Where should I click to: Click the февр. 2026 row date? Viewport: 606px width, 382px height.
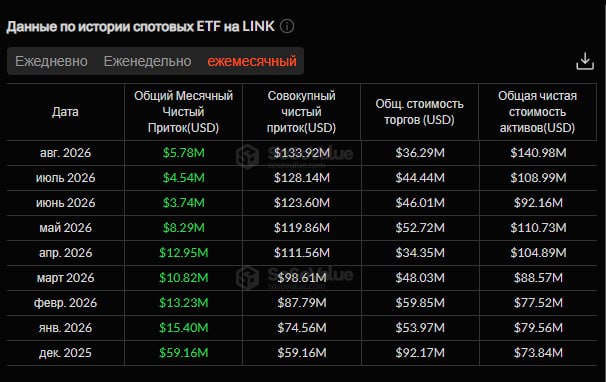tap(65, 303)
